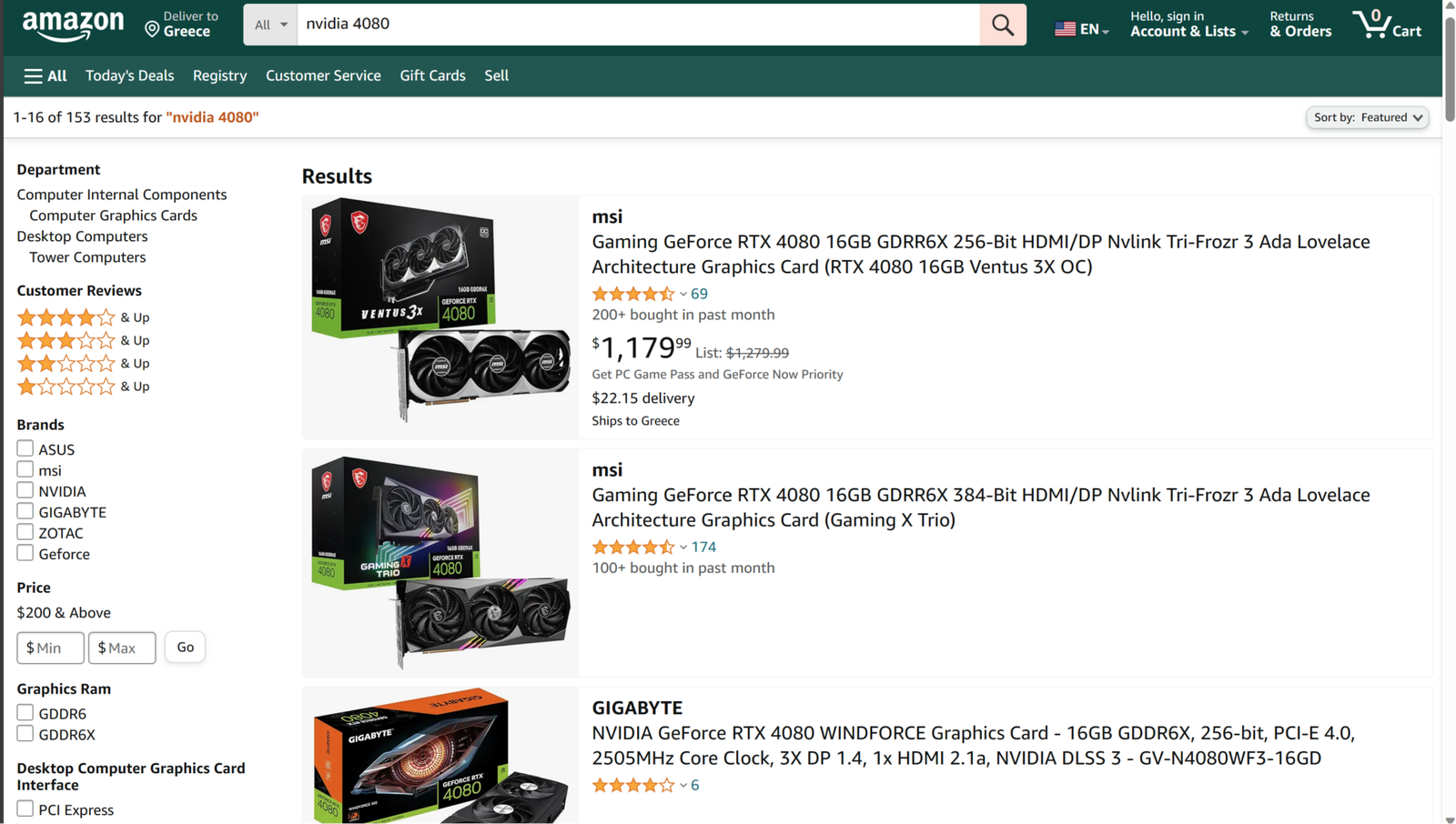The height and width of the screenshot is (824, 1456).
Task: Select Gift Cards in navigation bar
Action: (432, 75)
